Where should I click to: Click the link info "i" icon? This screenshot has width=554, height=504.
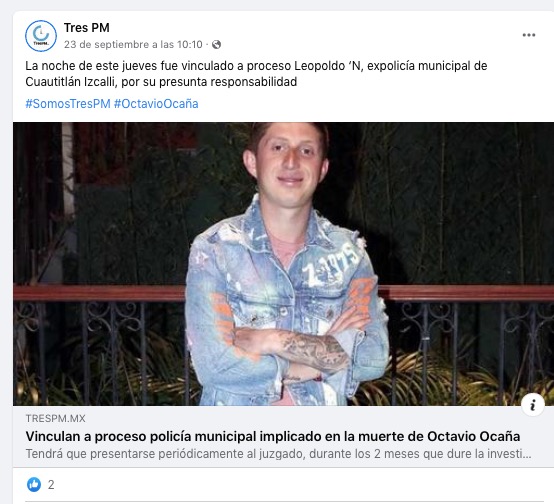532,405
